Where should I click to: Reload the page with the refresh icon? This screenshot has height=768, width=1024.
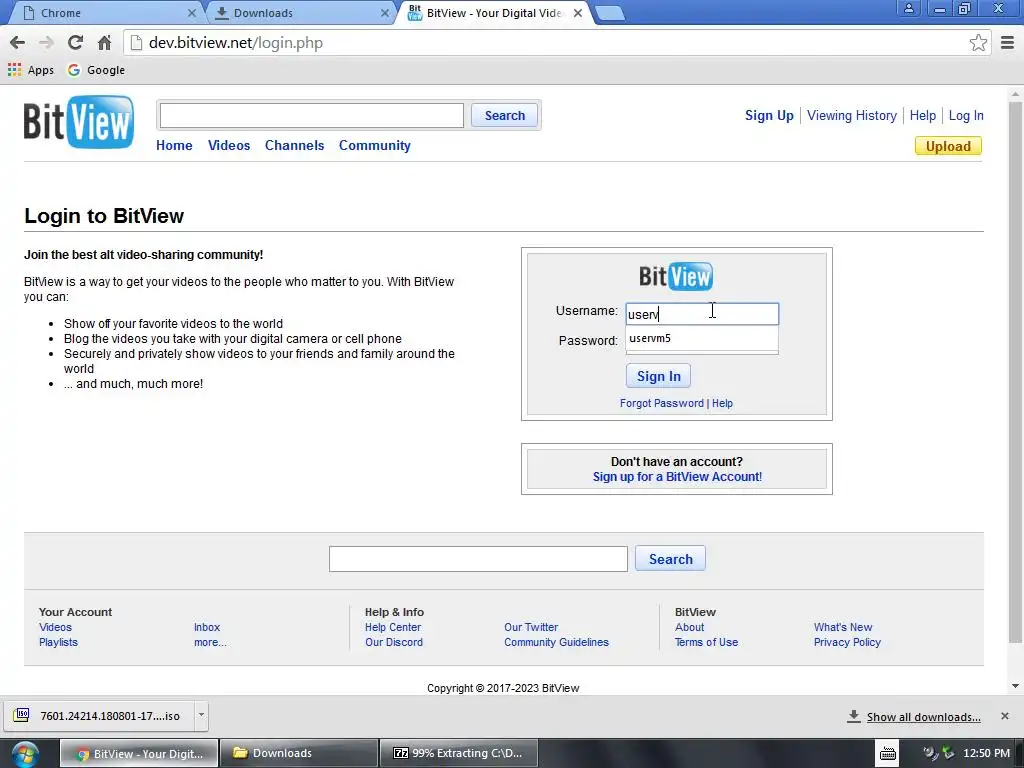click(75, 43)
